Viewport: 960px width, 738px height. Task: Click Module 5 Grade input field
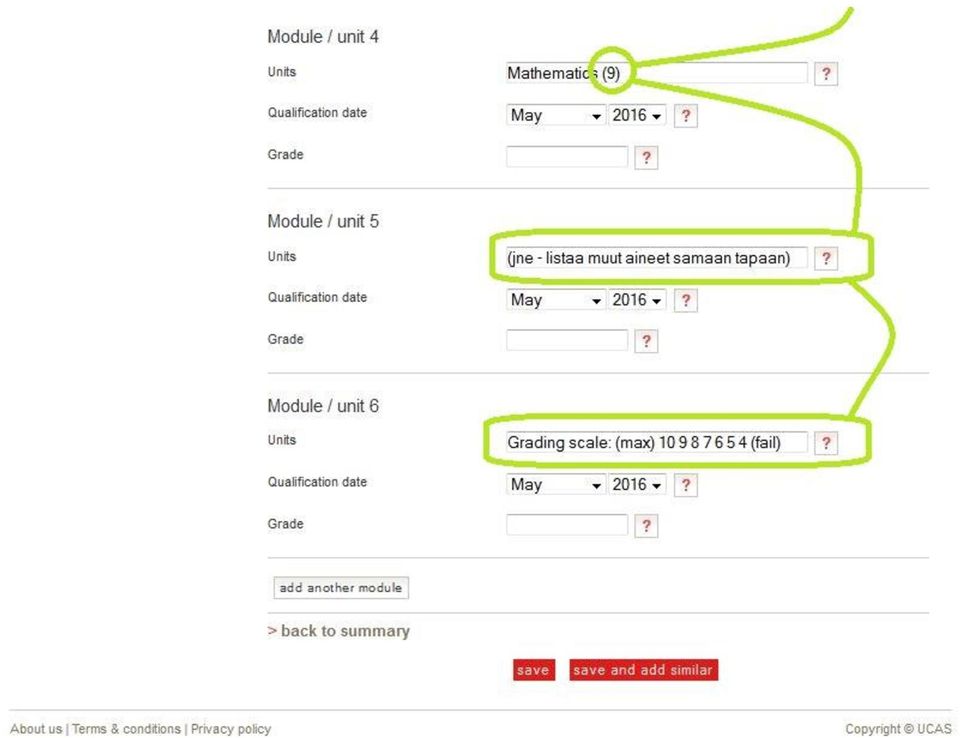pyautogui.click(x=567, y=340)
